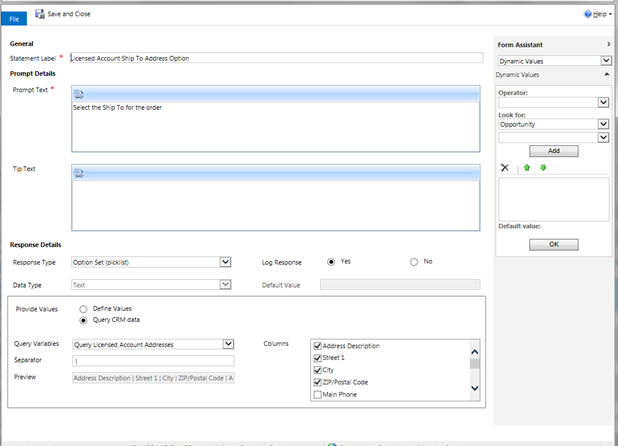Collapse the Form Assistant pane chevron
The width and height of the screenshot is (618, 446).
pos(608,45)
